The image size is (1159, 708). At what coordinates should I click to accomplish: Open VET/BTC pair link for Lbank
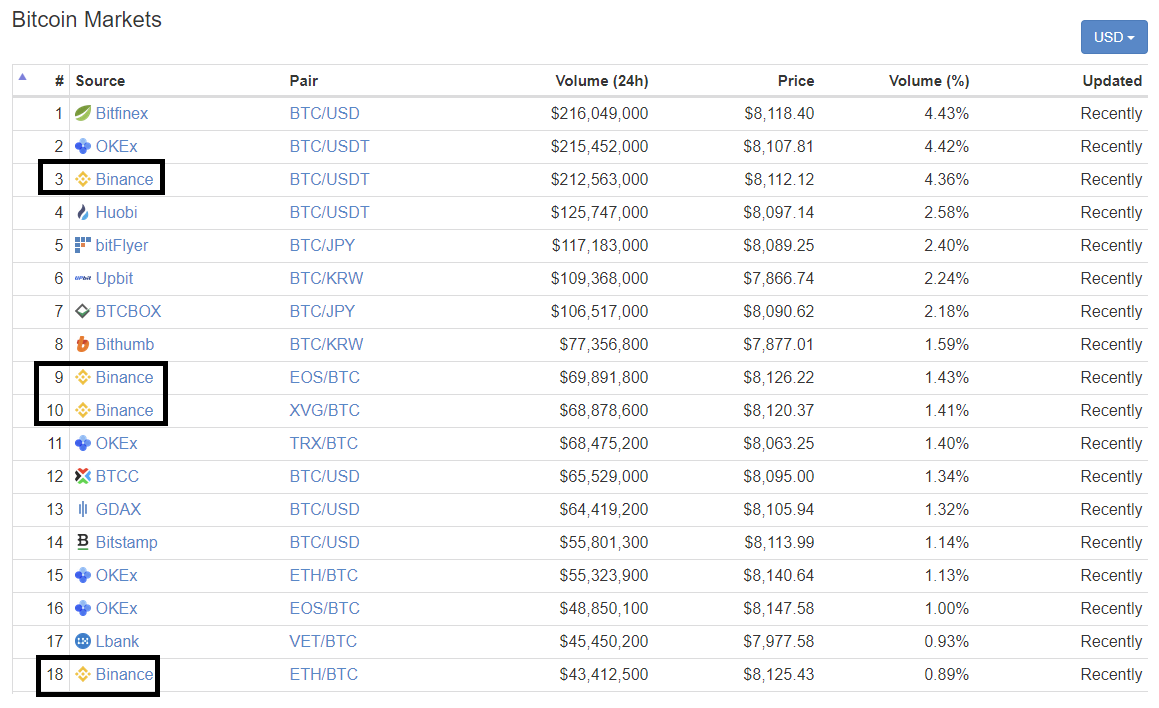[323, 641]
